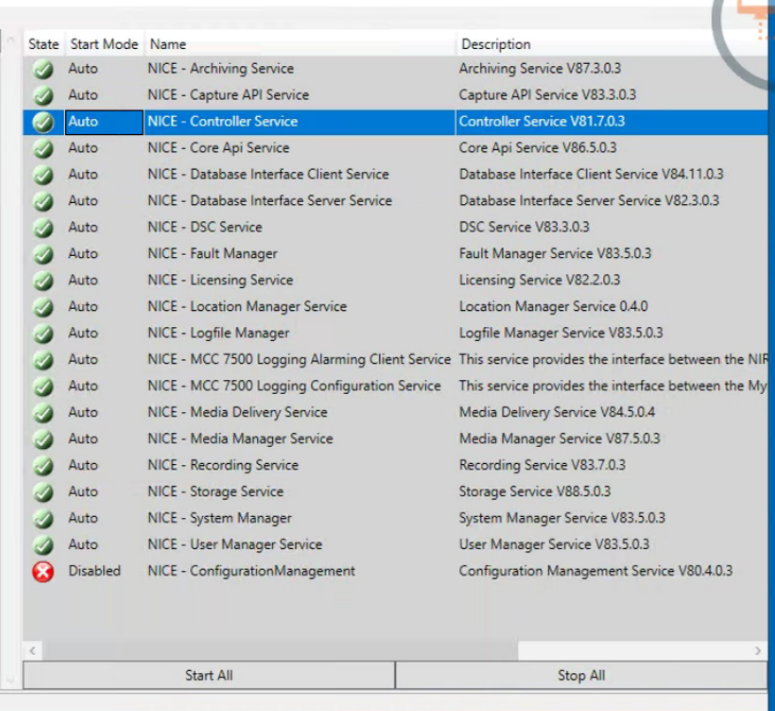Viewport: 775px width, 711px height.
Task: Click Disabled start mode of ConfigurationManagement
Action: tap(94, 571)
